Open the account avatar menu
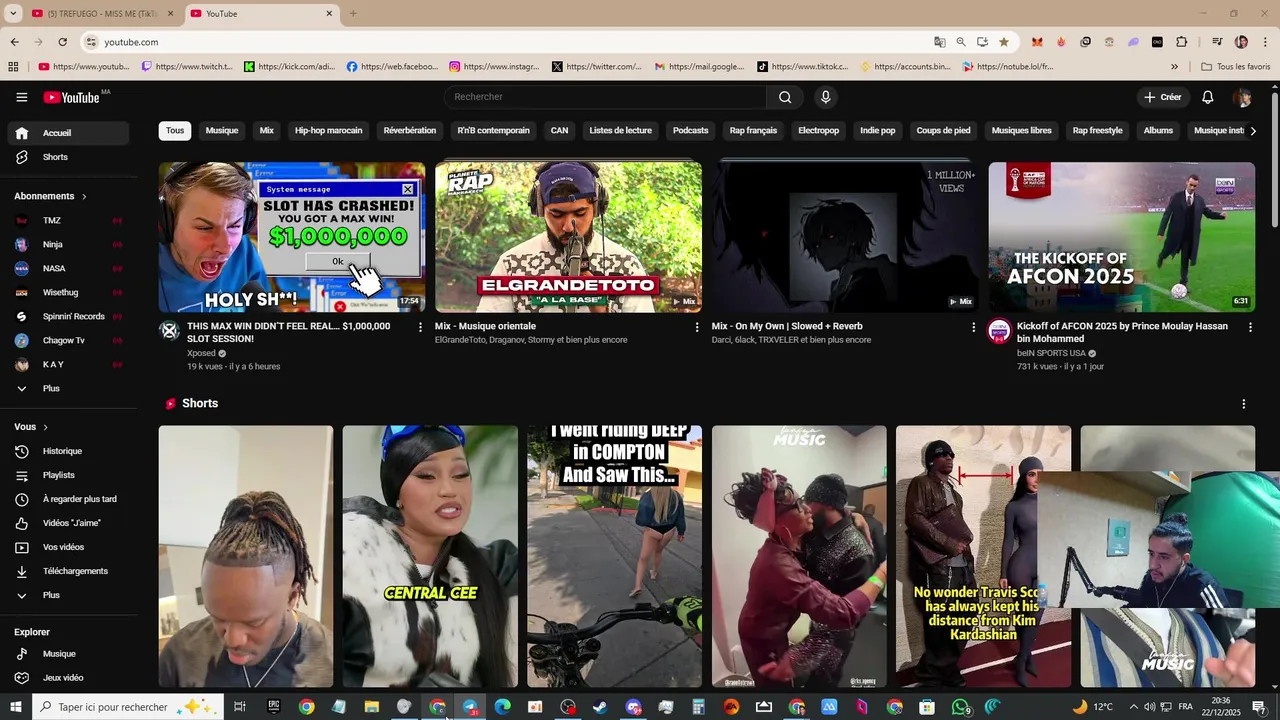This screenshot has width=1280, height=720. (1242, 97)
